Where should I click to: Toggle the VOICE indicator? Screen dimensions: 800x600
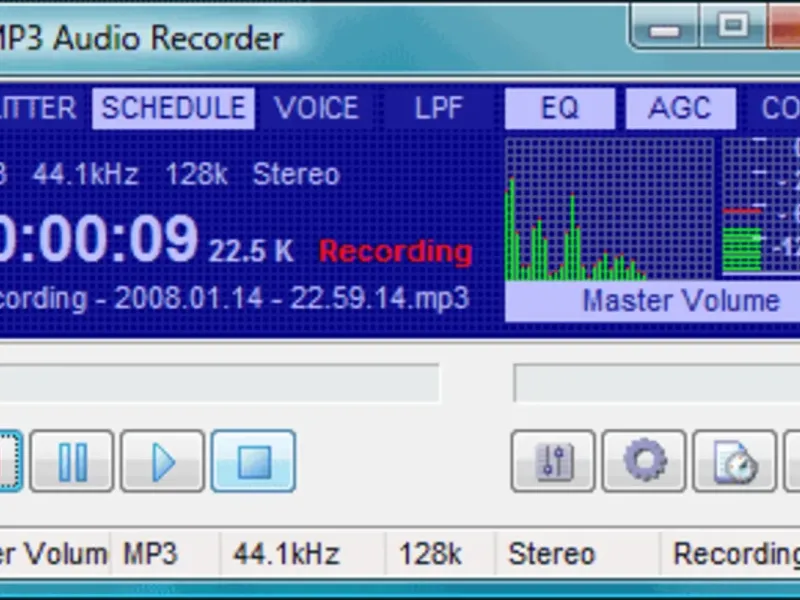pyautogui.click(x=316, y=108)
